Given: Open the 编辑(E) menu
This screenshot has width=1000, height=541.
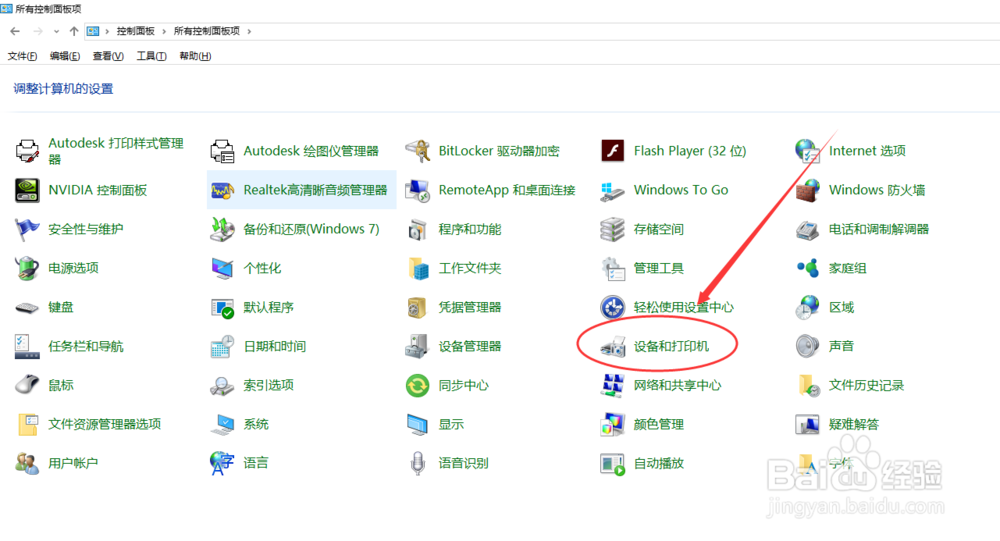Looking at the screenshot, I should [65, 56].
